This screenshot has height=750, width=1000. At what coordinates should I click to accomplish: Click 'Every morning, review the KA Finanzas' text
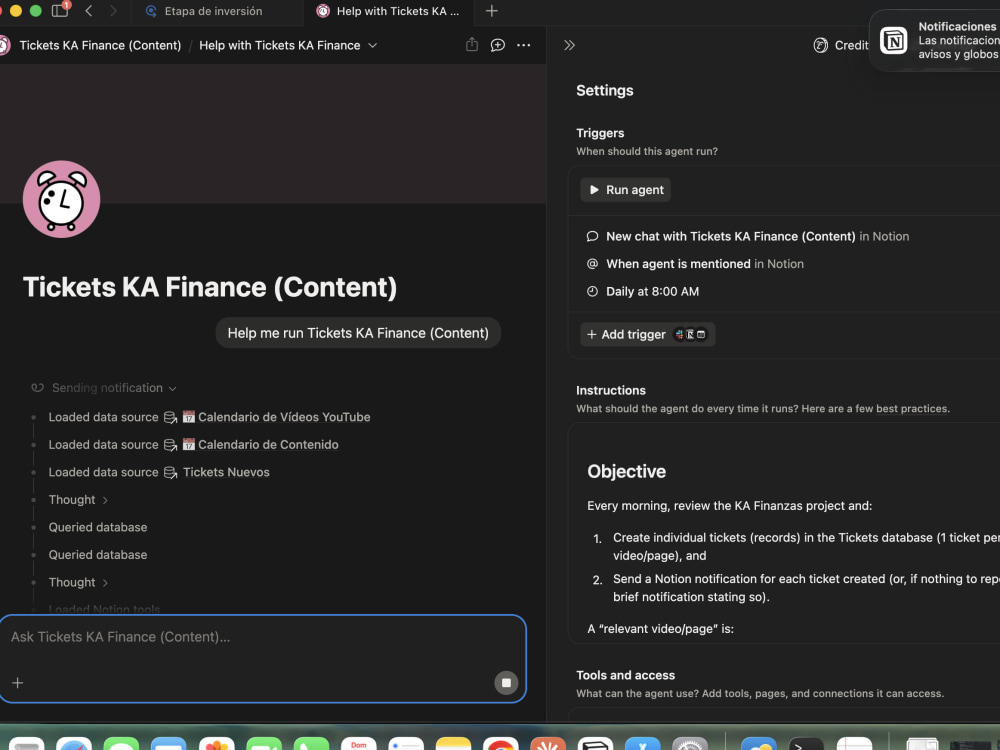[729, 506]
